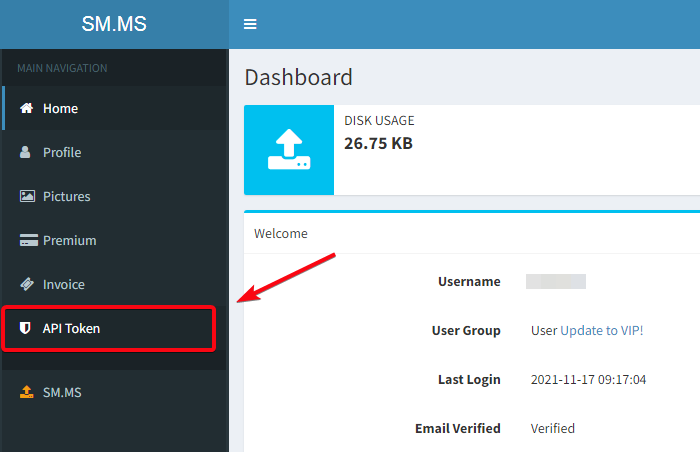This screenshot has width=700, height=452.
Task: Open the Home menu item
Action: pos(115,108)
